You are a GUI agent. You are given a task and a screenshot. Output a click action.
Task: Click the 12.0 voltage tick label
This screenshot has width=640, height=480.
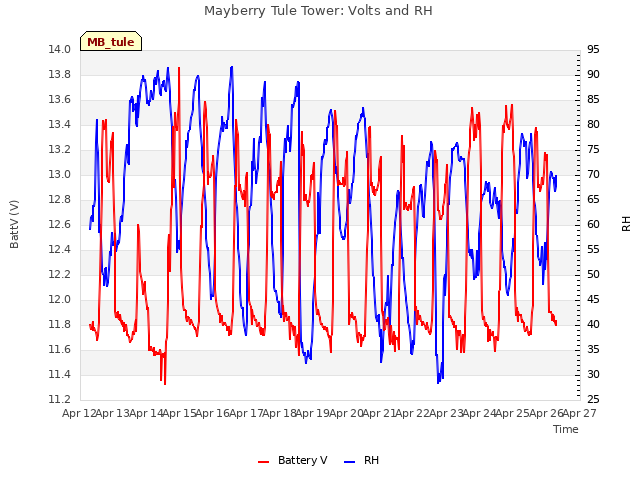coord(60,300)
